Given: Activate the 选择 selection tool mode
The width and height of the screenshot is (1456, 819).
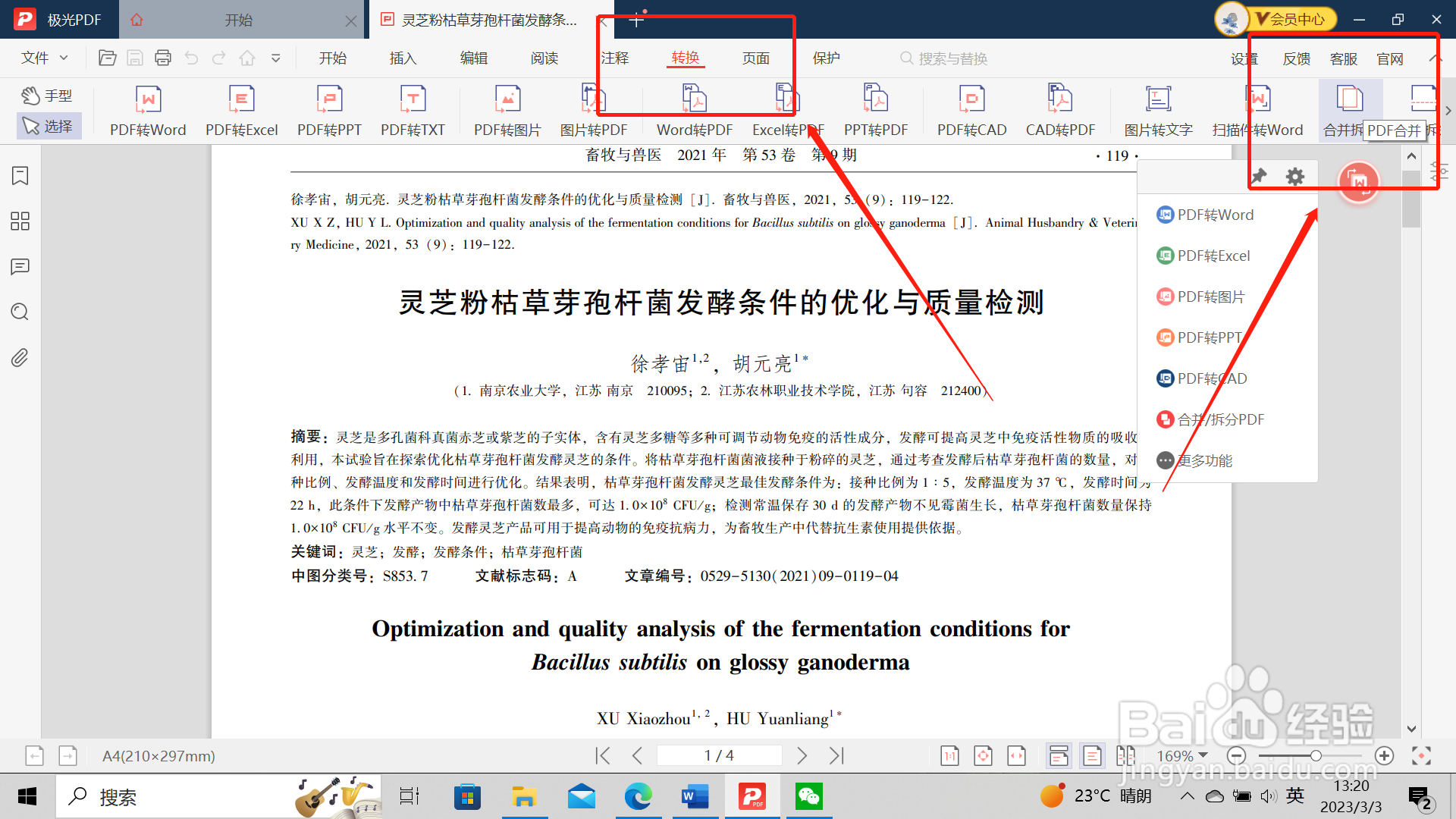Looking at the screenshot, I should point(48,126).
